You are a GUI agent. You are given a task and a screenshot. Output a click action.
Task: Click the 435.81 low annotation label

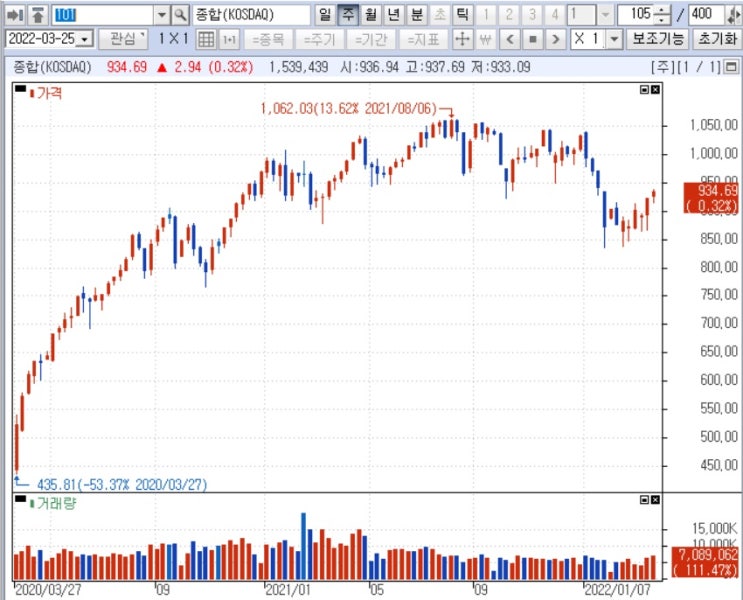(x=122, y=485)
